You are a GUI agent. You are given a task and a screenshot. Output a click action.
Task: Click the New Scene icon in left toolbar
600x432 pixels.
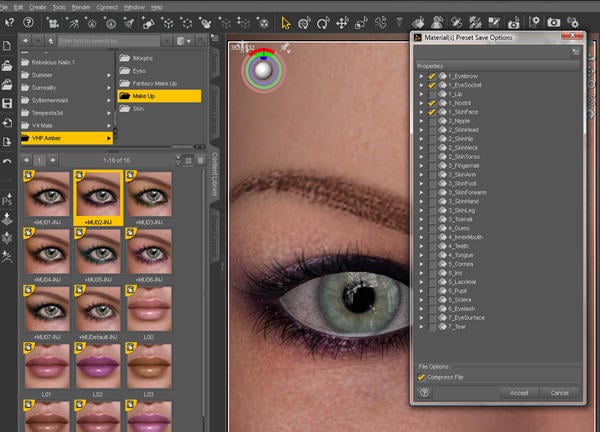8,44
